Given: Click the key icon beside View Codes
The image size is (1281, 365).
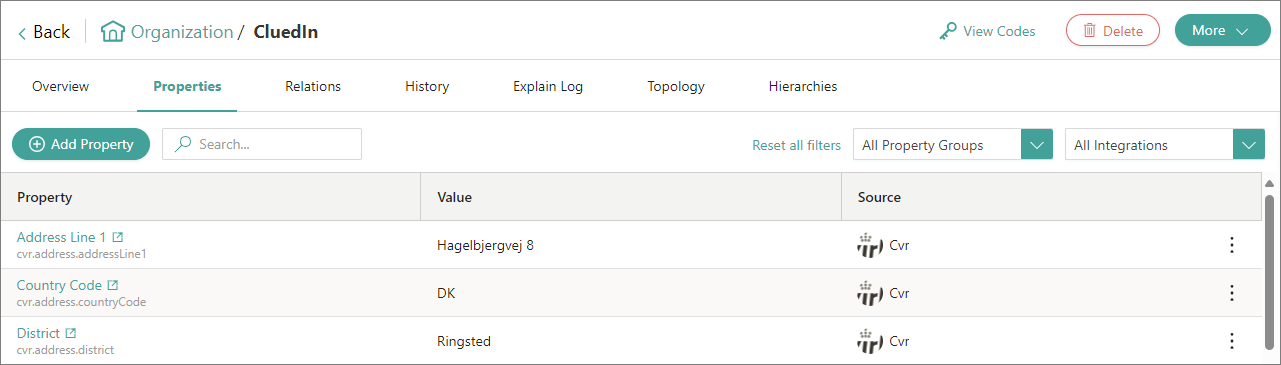Looking at the screenshot, I should (x=948, y=31).
